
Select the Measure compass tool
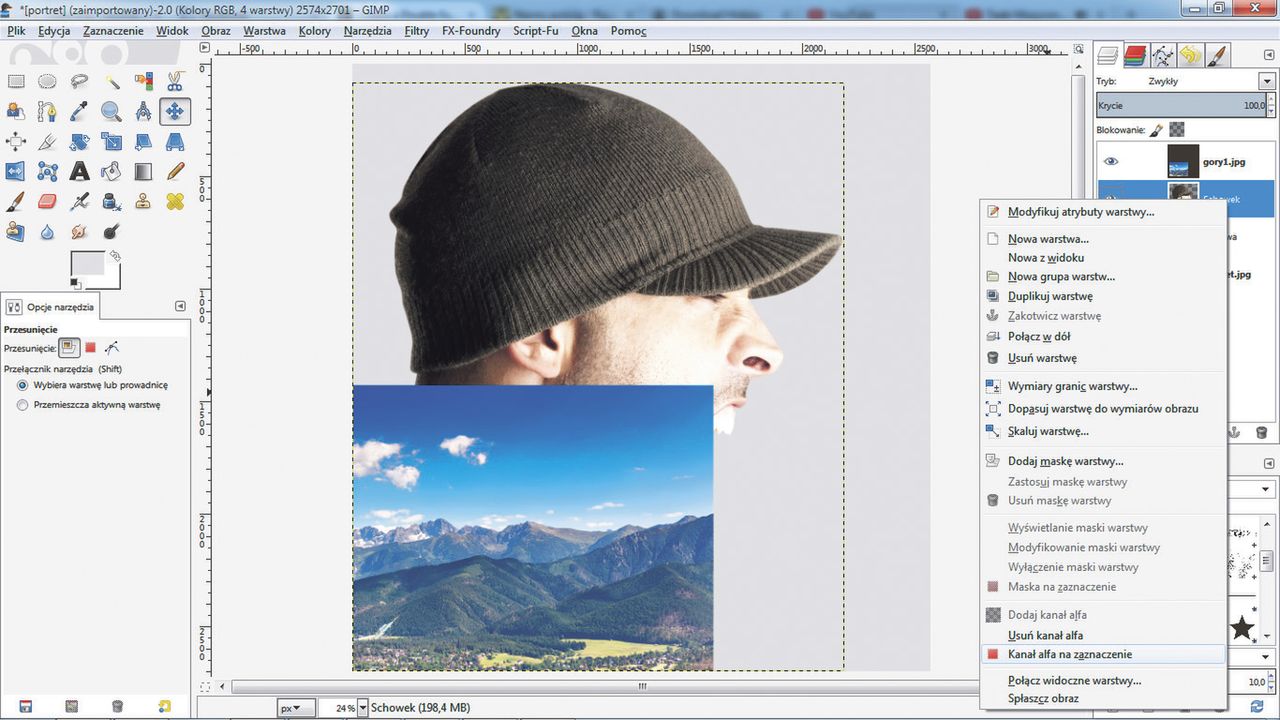pyautogui.click(x=143, y=111)
